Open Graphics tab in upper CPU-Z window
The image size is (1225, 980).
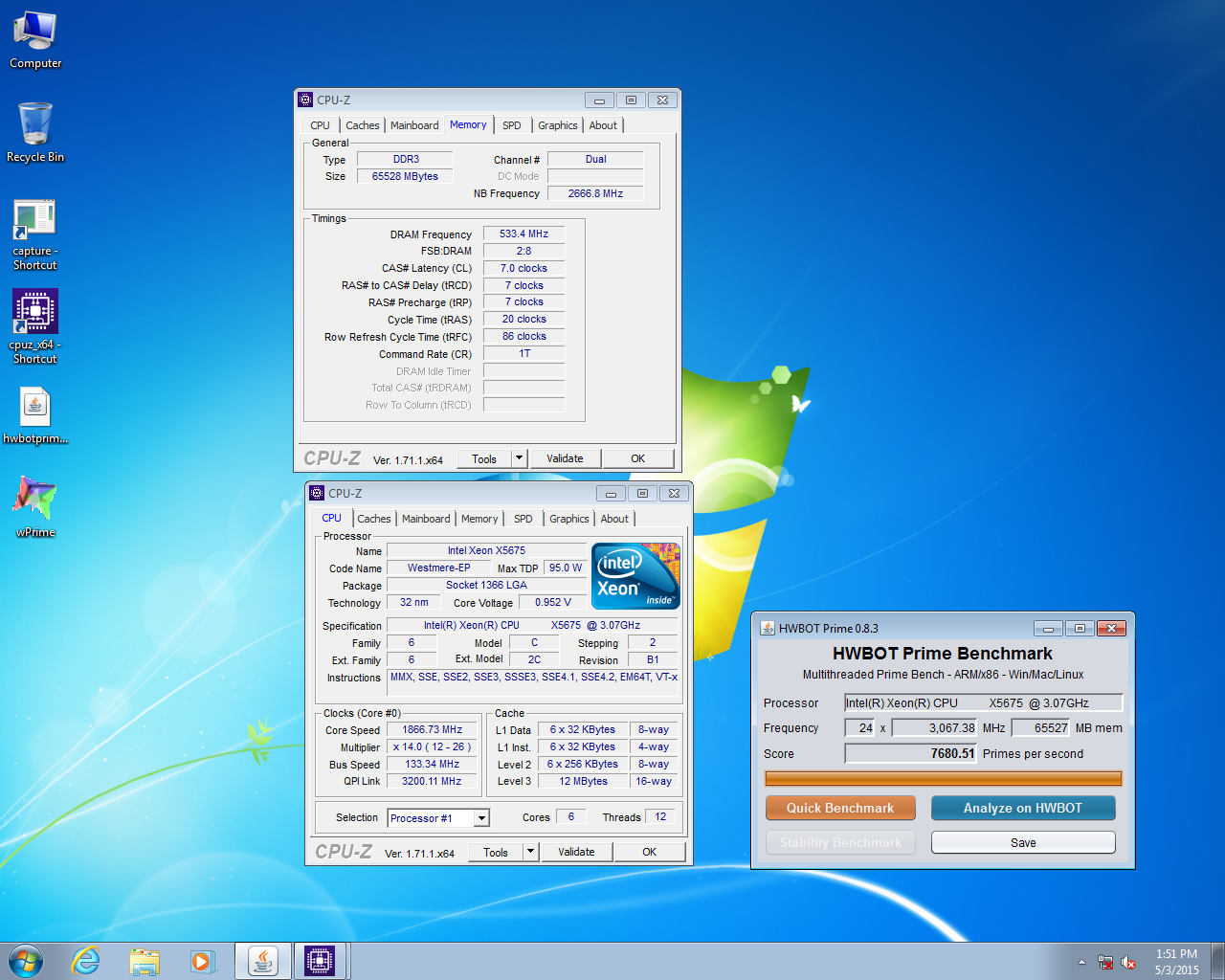click(x=557, y=125)
